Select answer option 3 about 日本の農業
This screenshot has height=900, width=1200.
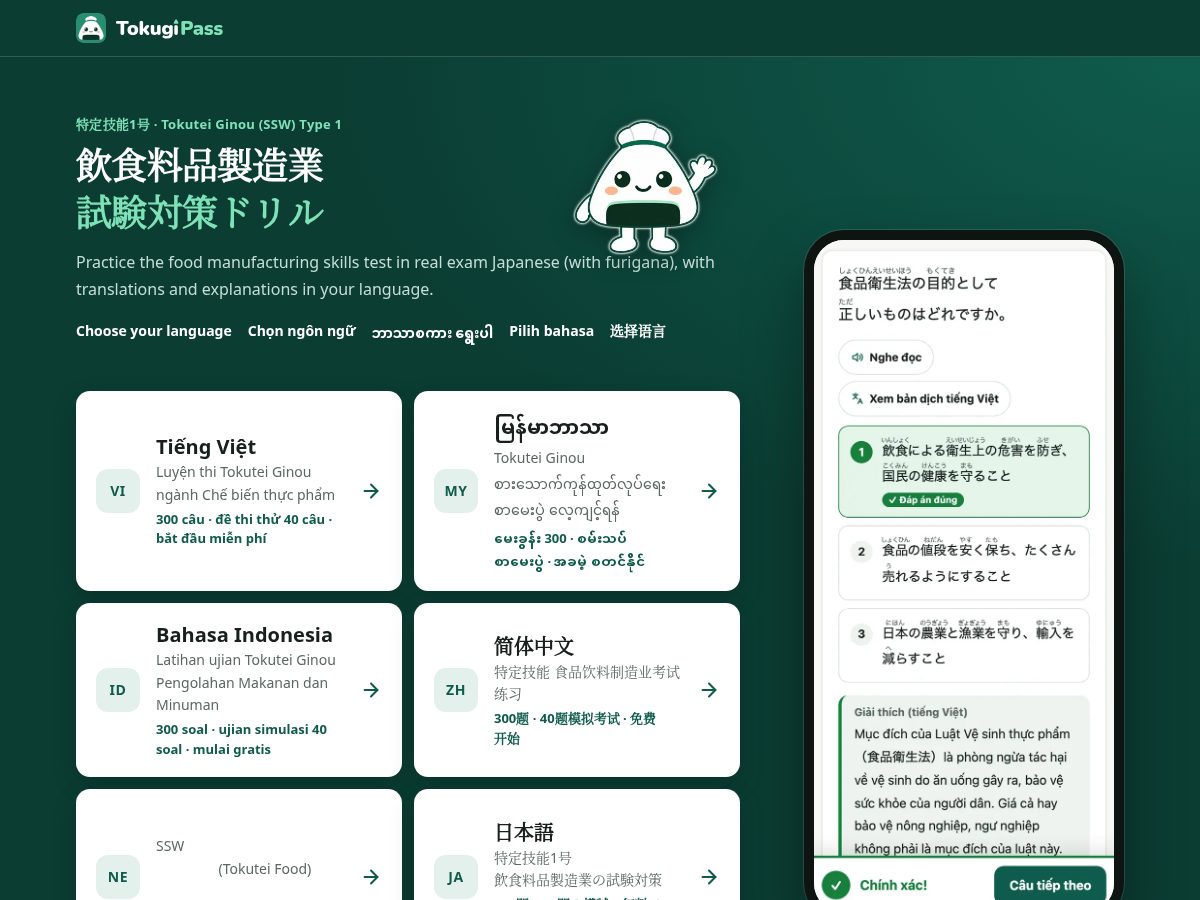(963, 645)
